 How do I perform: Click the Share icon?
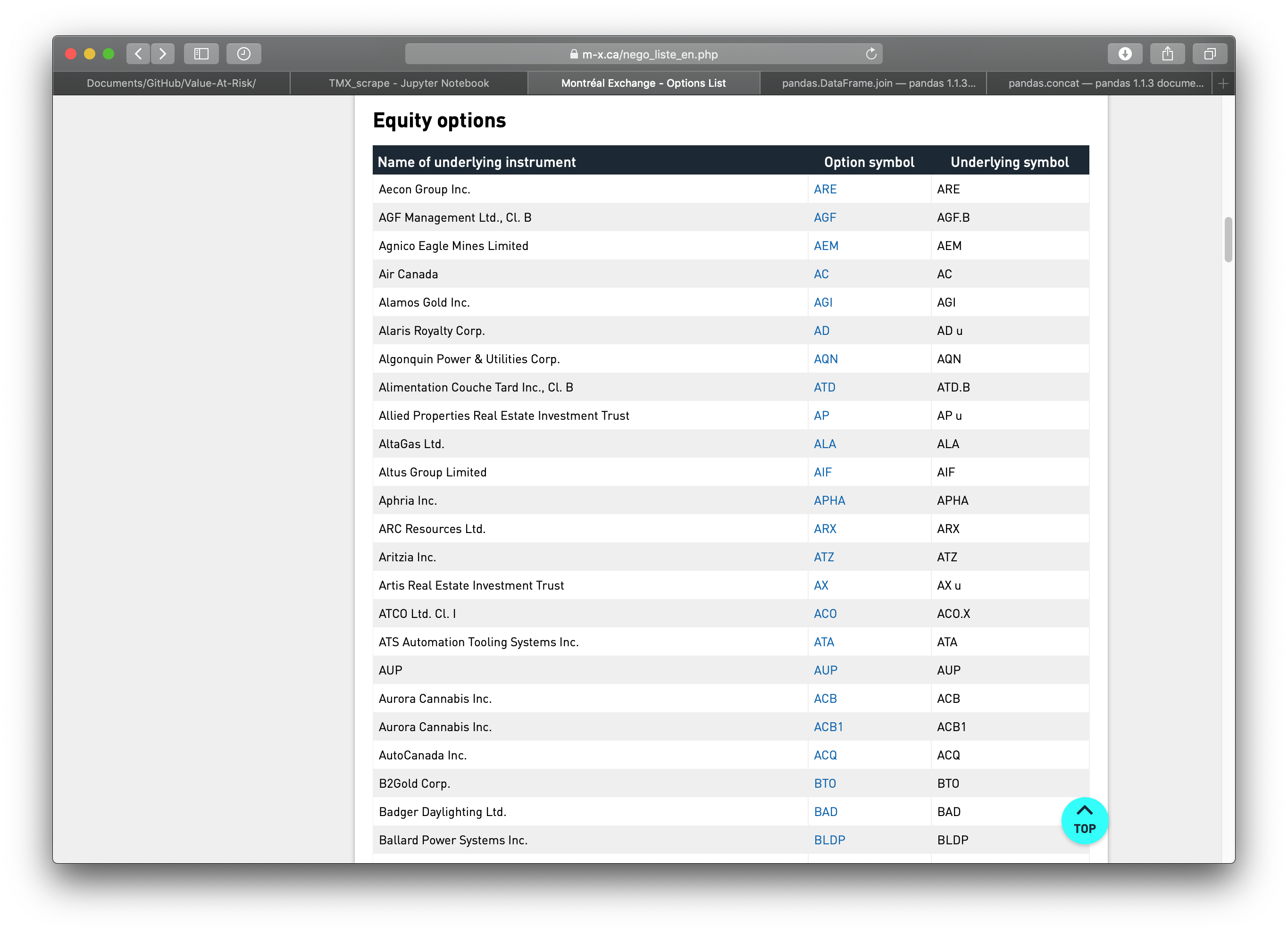[x=1168, y=53]
